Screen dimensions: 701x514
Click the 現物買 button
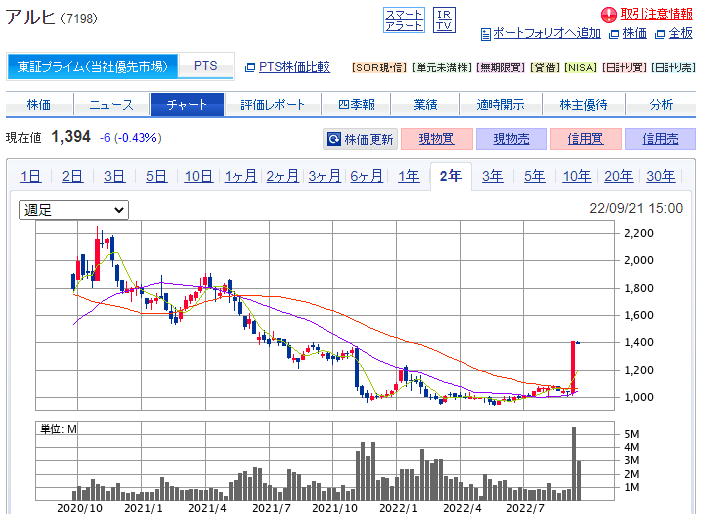(x=437, y=139)
